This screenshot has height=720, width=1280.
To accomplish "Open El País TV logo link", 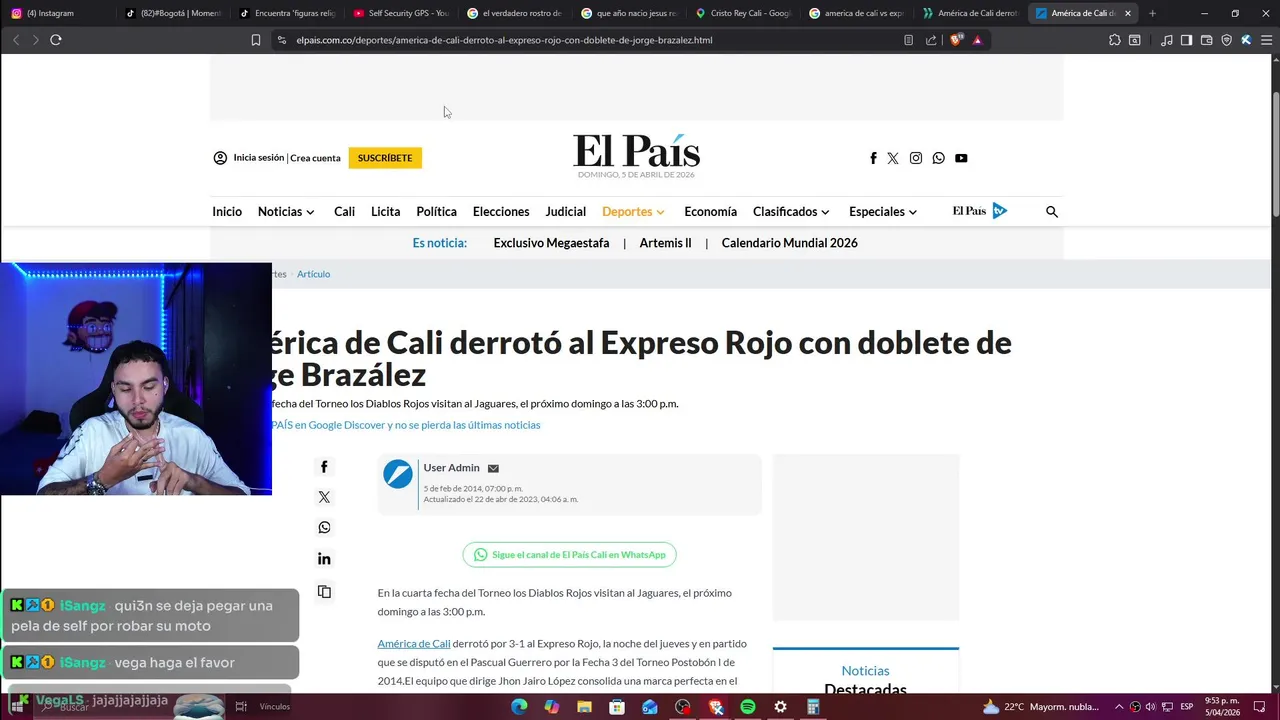I will pyautogui.click(x=979, y=211).
